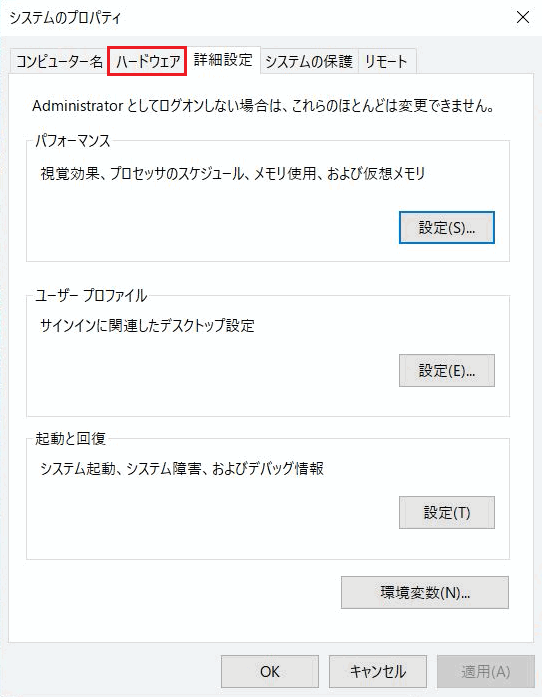
Task: Click the パフォーマンス group label
Action: [x=72, y=141]
